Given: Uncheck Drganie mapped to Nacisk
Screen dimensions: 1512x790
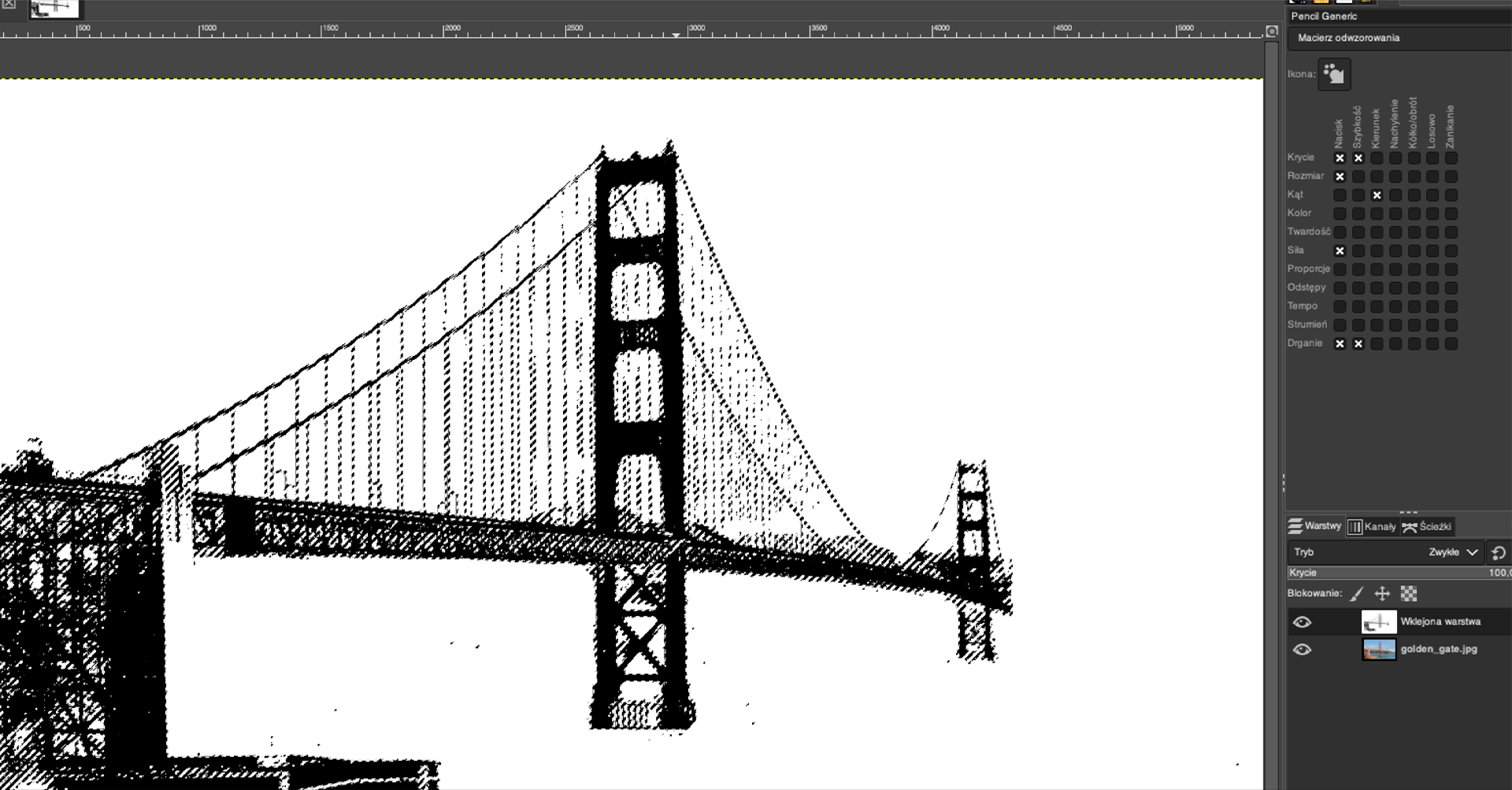Looking at the screenshot, I should tap(1340, 344).
